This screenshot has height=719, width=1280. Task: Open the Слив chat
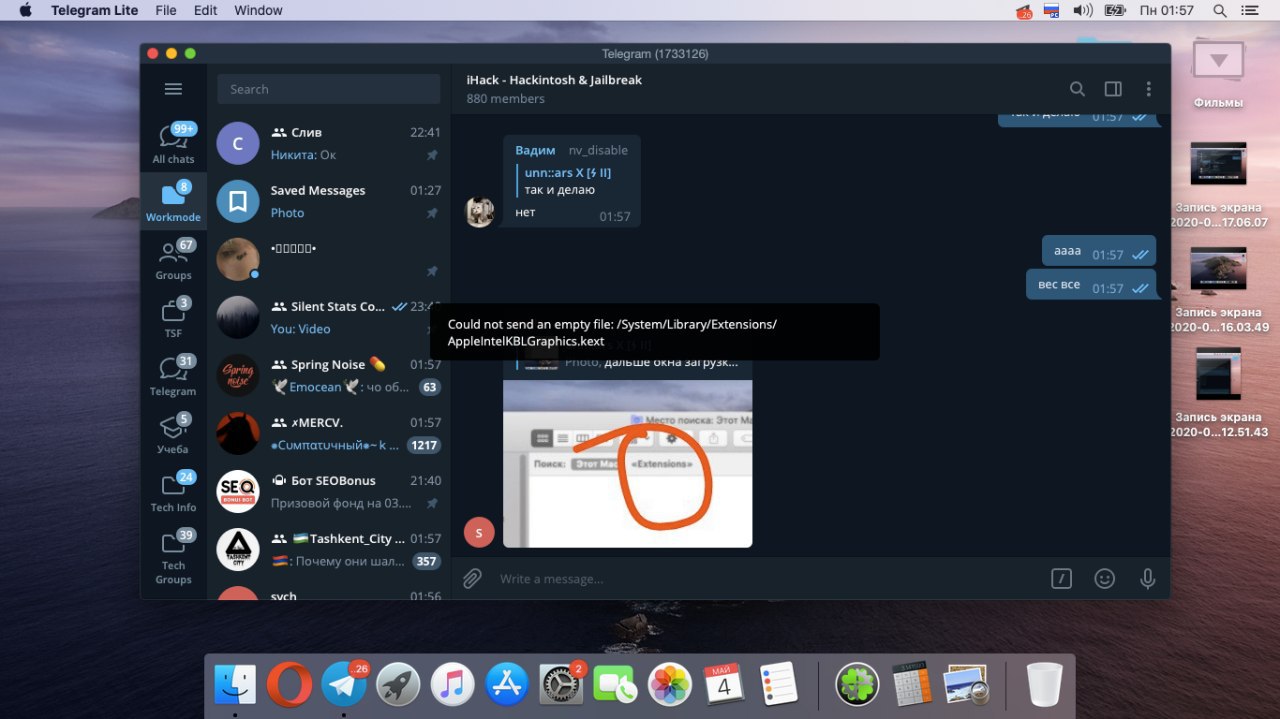coord(329,144)
